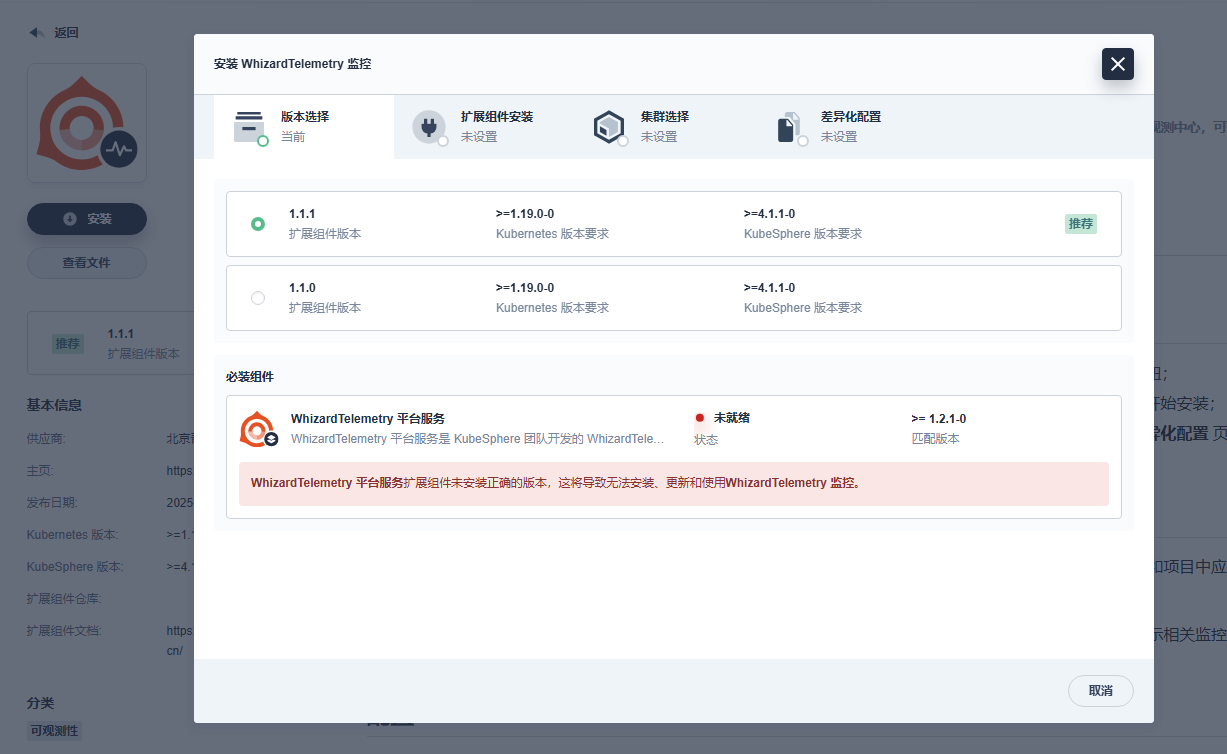Click the WhizardTelemetry 平台服务 title
Viewport: 1227px width, 754px height.
pyautogui.click(x=368, y=419)
